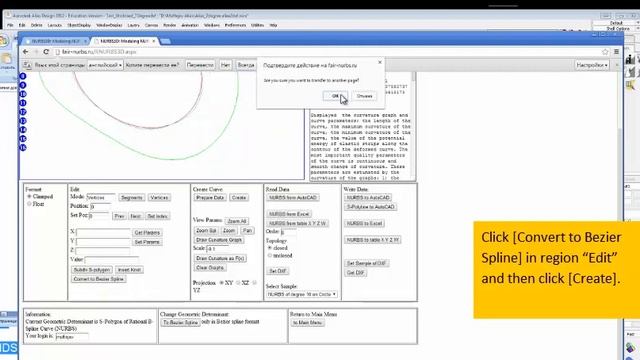Switch to the inactive NURBS3D tab
Viewport: 640px width, 360px height.
[55, 41]
